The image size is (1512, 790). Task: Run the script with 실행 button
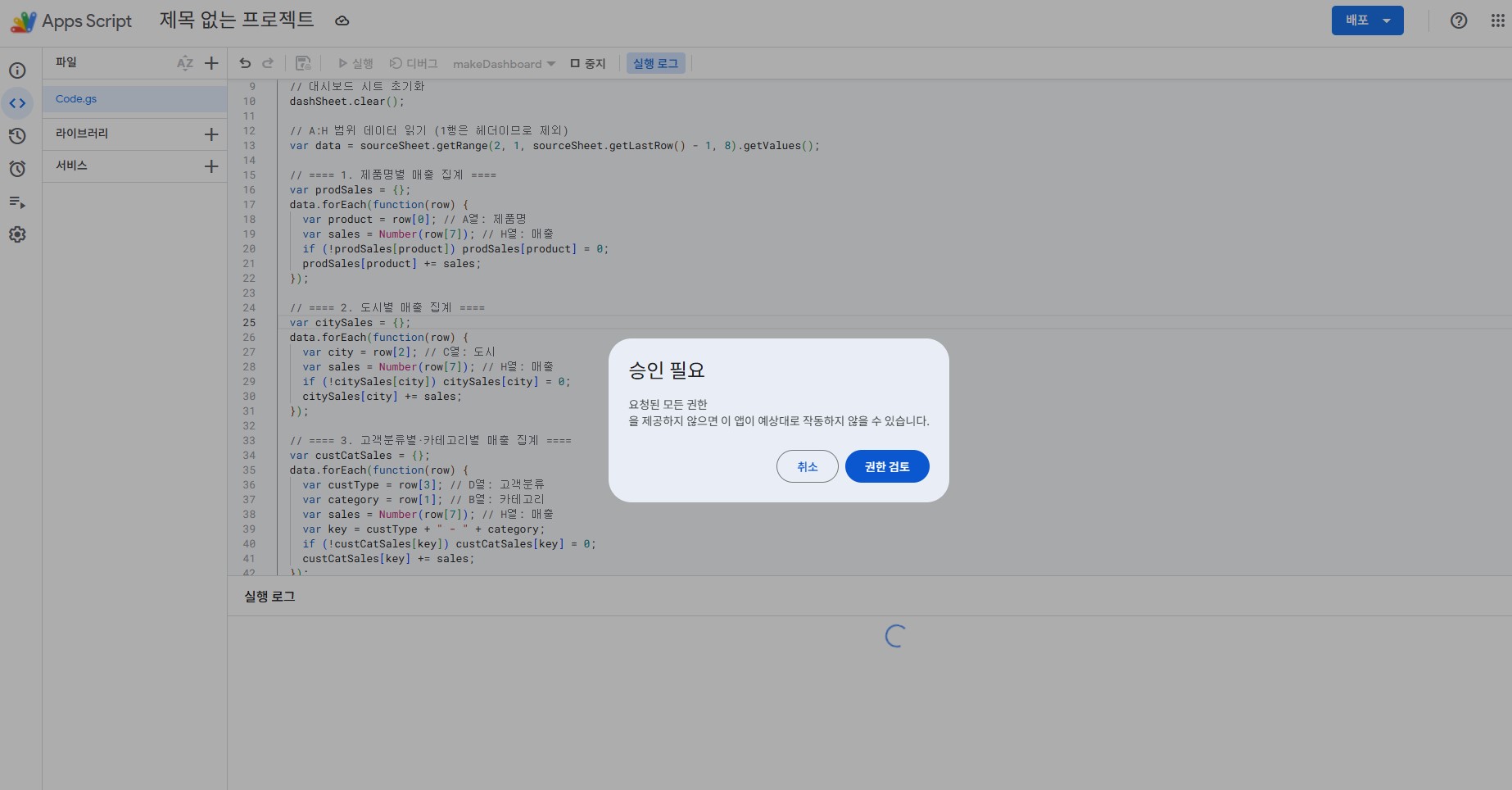click(x=355, y=64)
